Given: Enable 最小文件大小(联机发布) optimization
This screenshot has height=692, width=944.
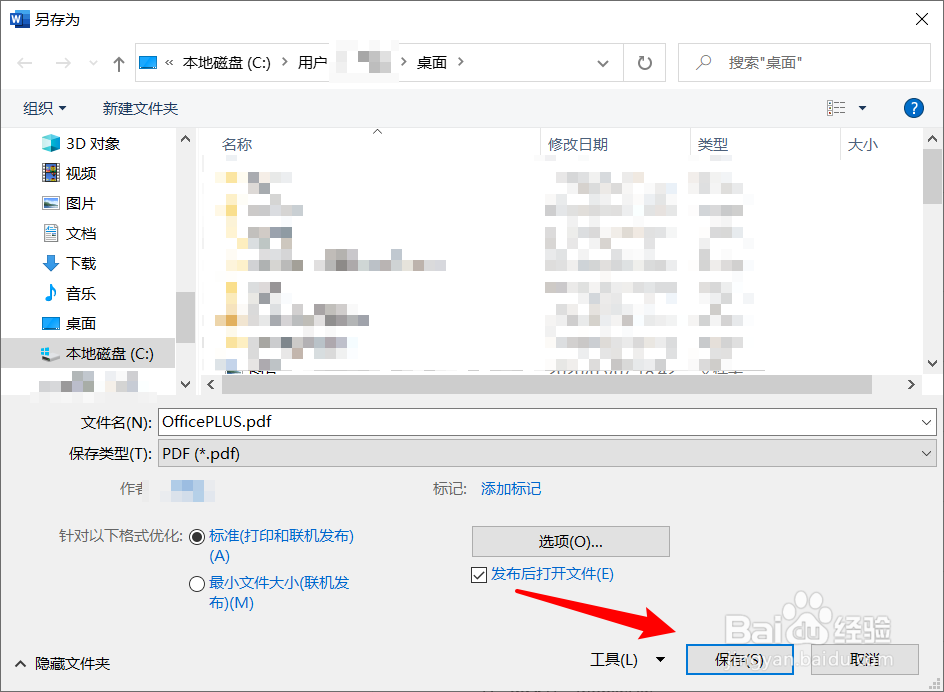Looking at the screenshot, I should (197, 582).
